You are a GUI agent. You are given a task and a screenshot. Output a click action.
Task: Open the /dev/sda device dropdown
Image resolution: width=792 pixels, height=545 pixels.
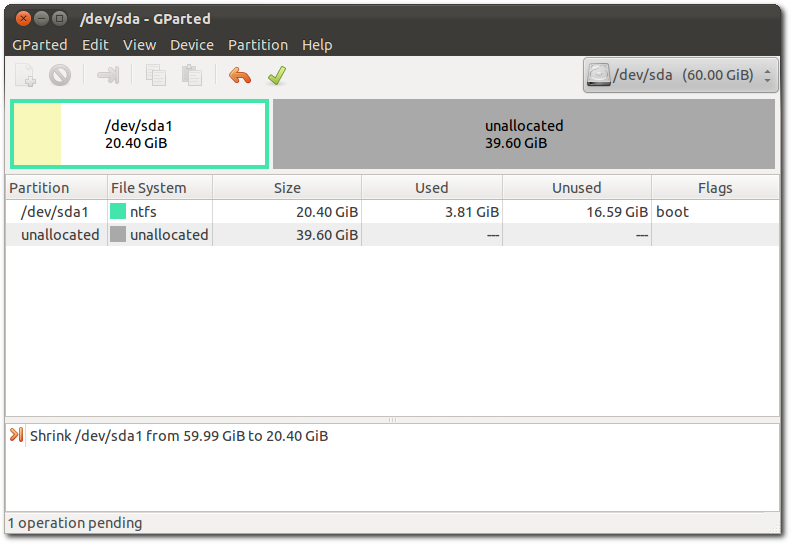pyautogui.click(x=681, y=75)
